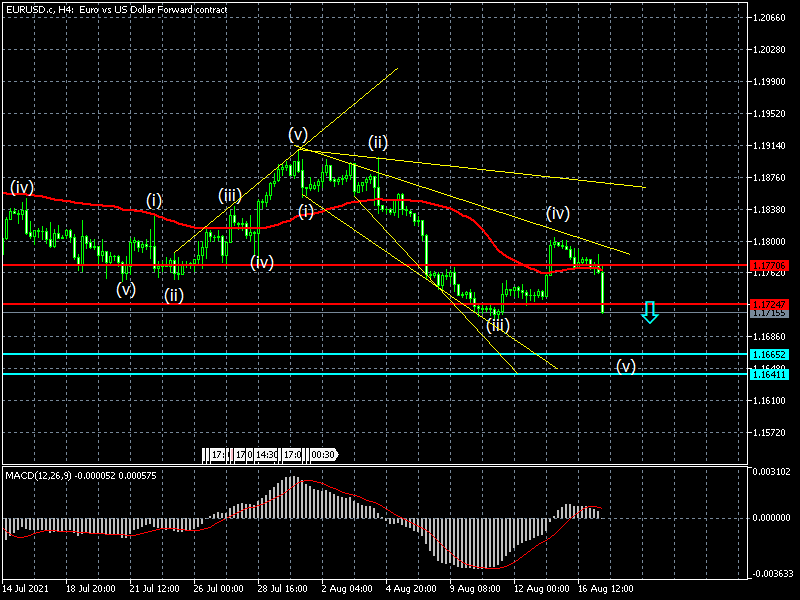
Task: Click the blue down arrow marker
Action: 650,312
